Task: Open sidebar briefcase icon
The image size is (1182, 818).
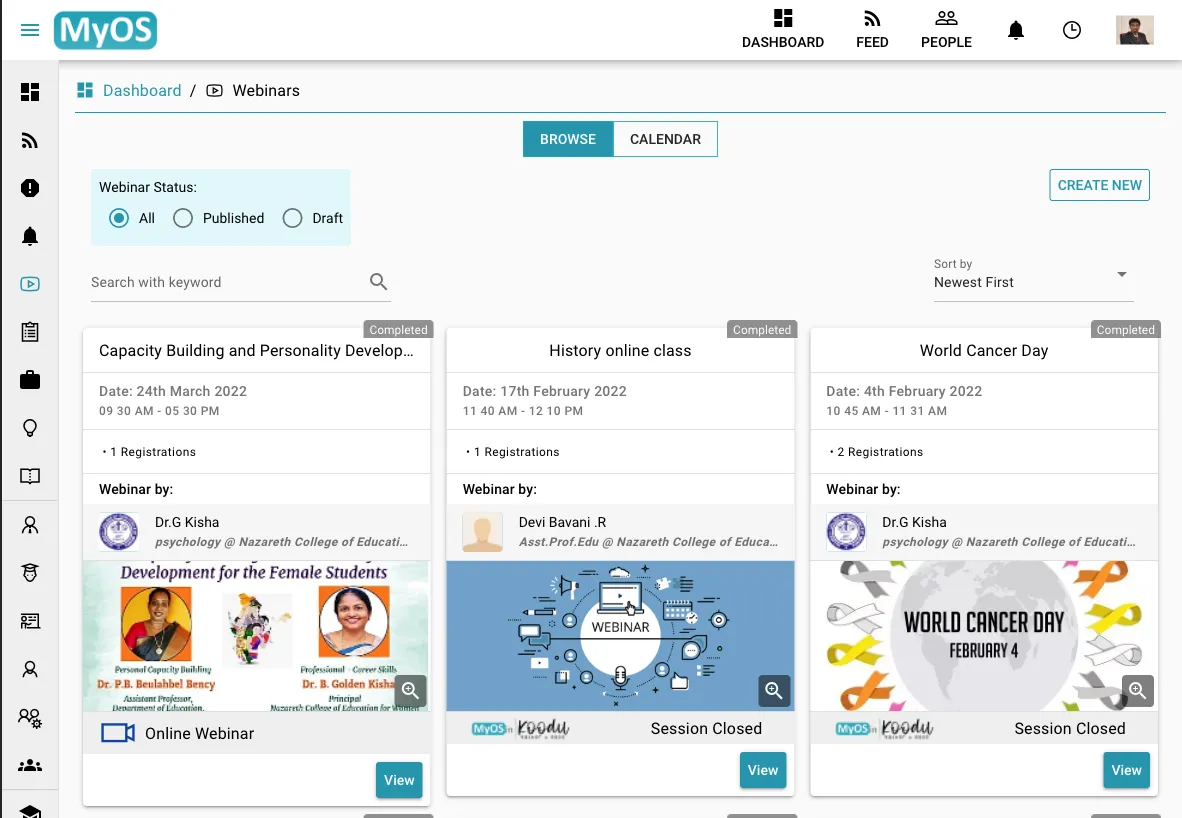Action: pyautogui.click(x=30, y=380)
